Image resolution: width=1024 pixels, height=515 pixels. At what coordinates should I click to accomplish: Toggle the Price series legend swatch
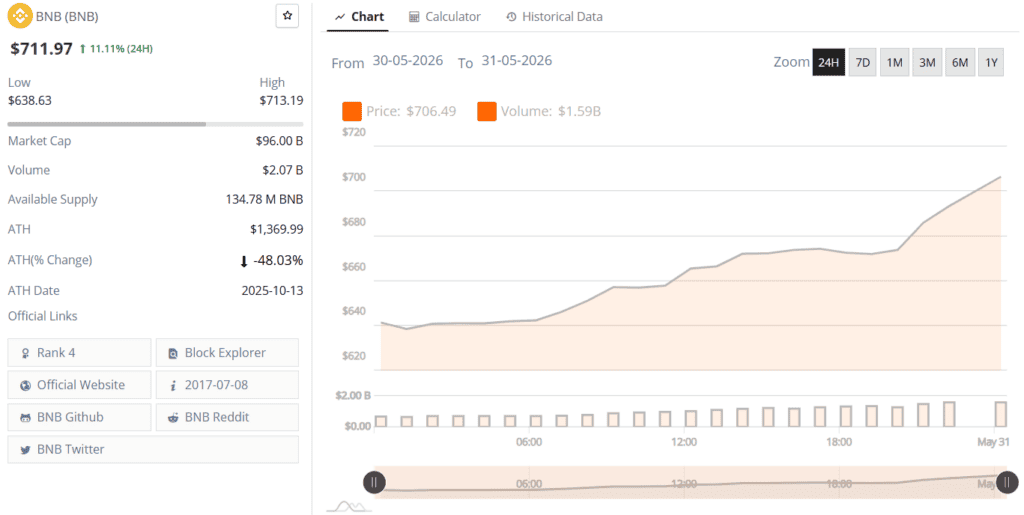pos(352,112)
